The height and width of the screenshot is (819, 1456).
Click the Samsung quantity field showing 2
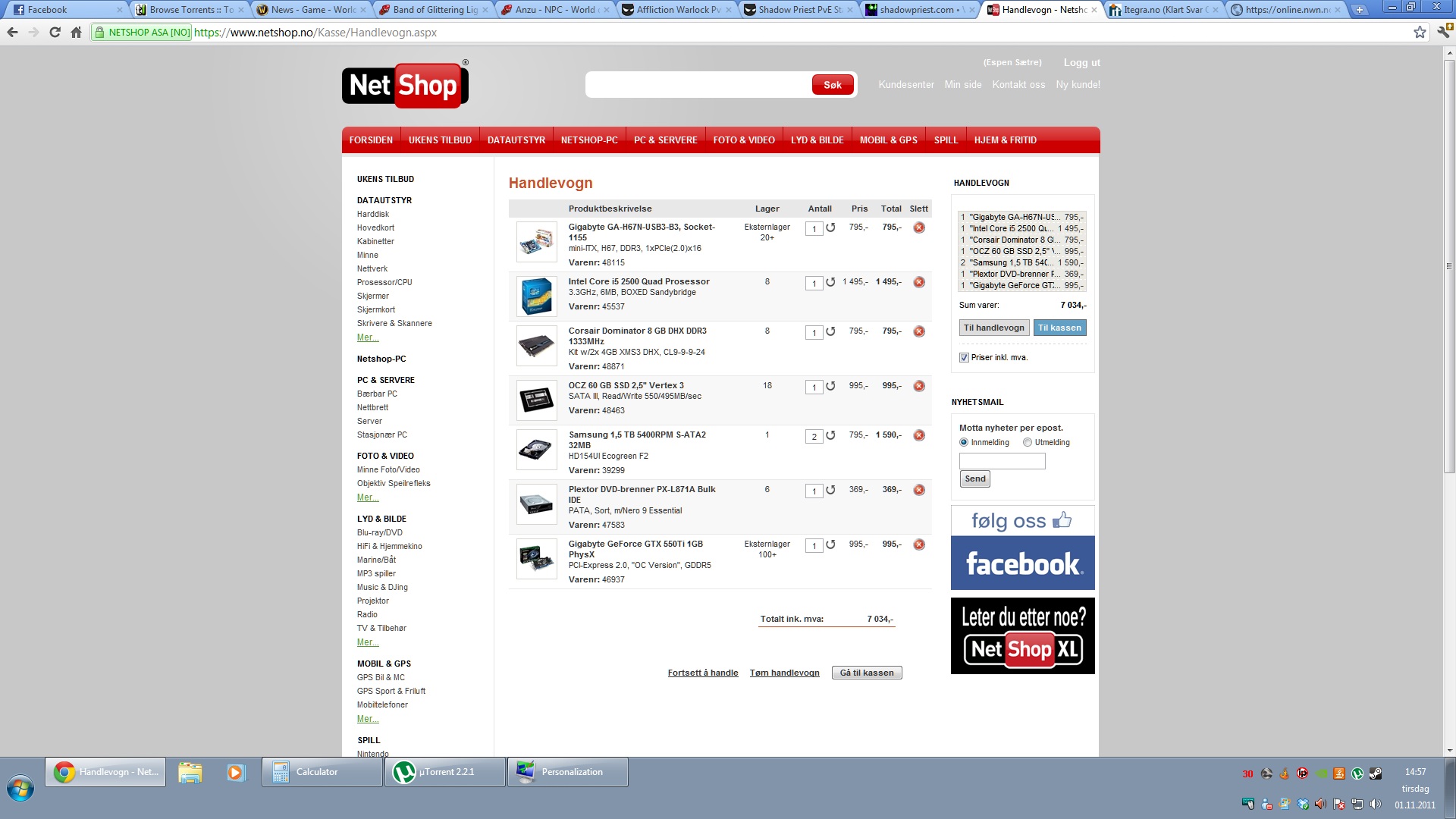pyautogui.click(x=814, y=437)
